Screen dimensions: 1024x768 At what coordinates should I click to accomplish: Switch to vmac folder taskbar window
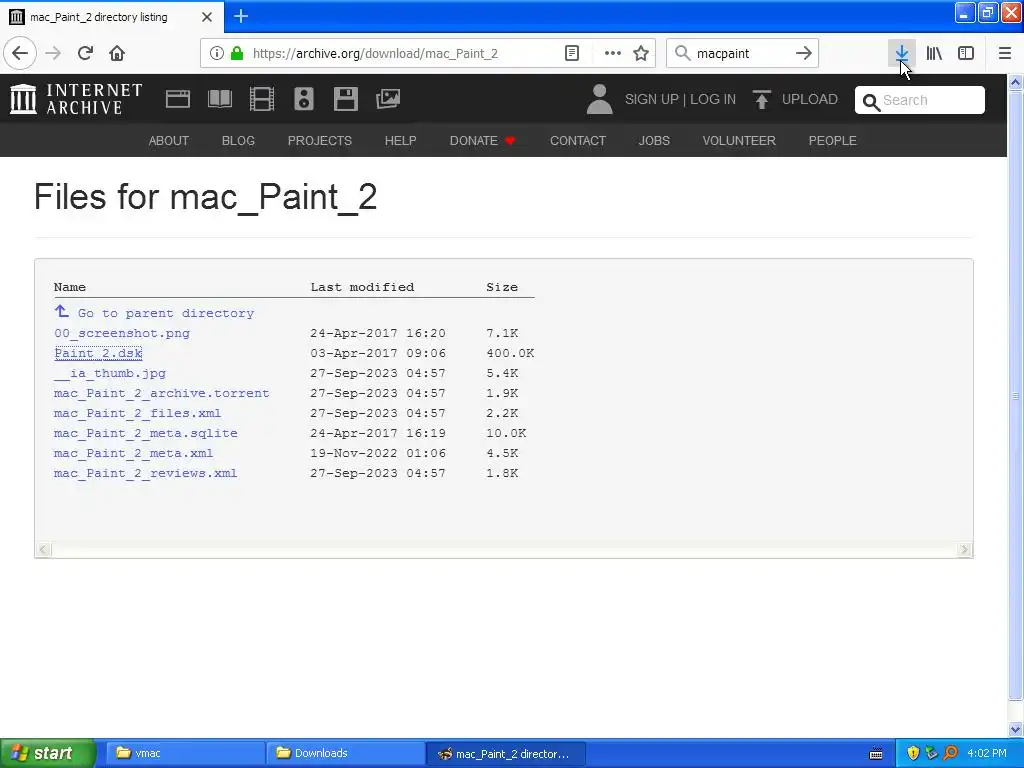click(x=184, y=753)
